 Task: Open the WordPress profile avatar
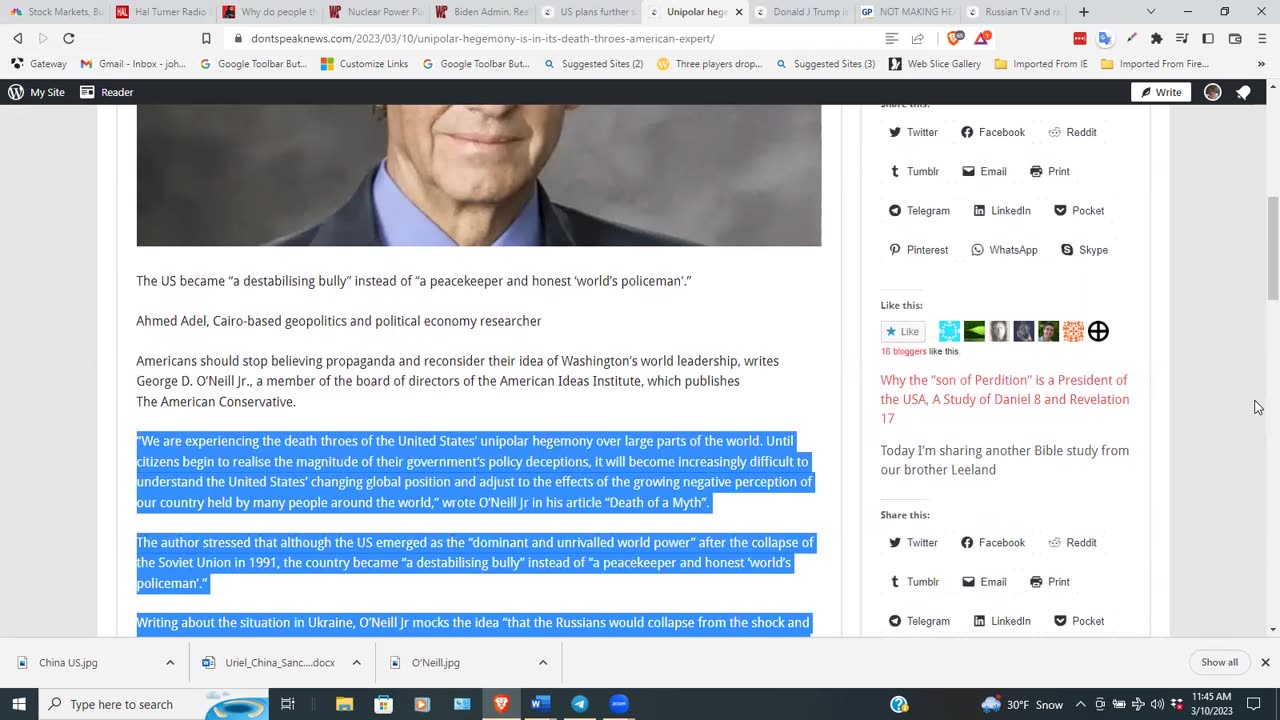click(x=1213, y=92)
